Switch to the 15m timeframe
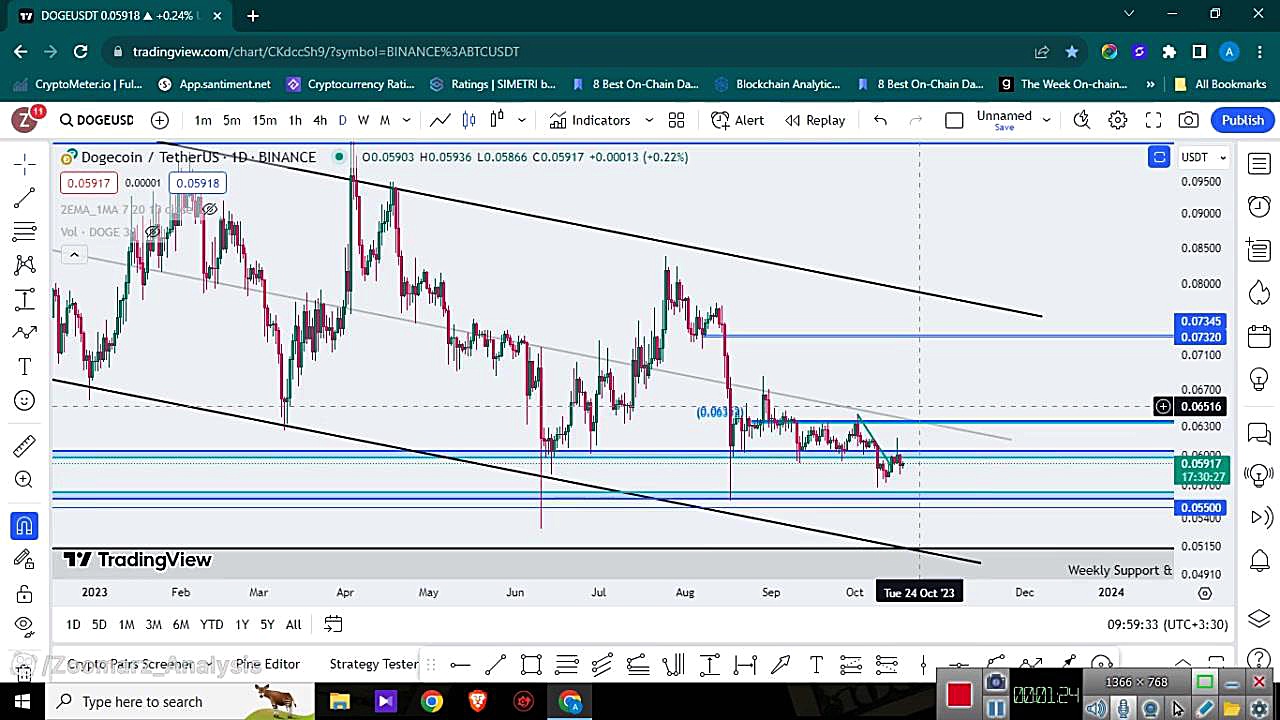This screenshot has width=1280, height=720. tap(264, 120)
